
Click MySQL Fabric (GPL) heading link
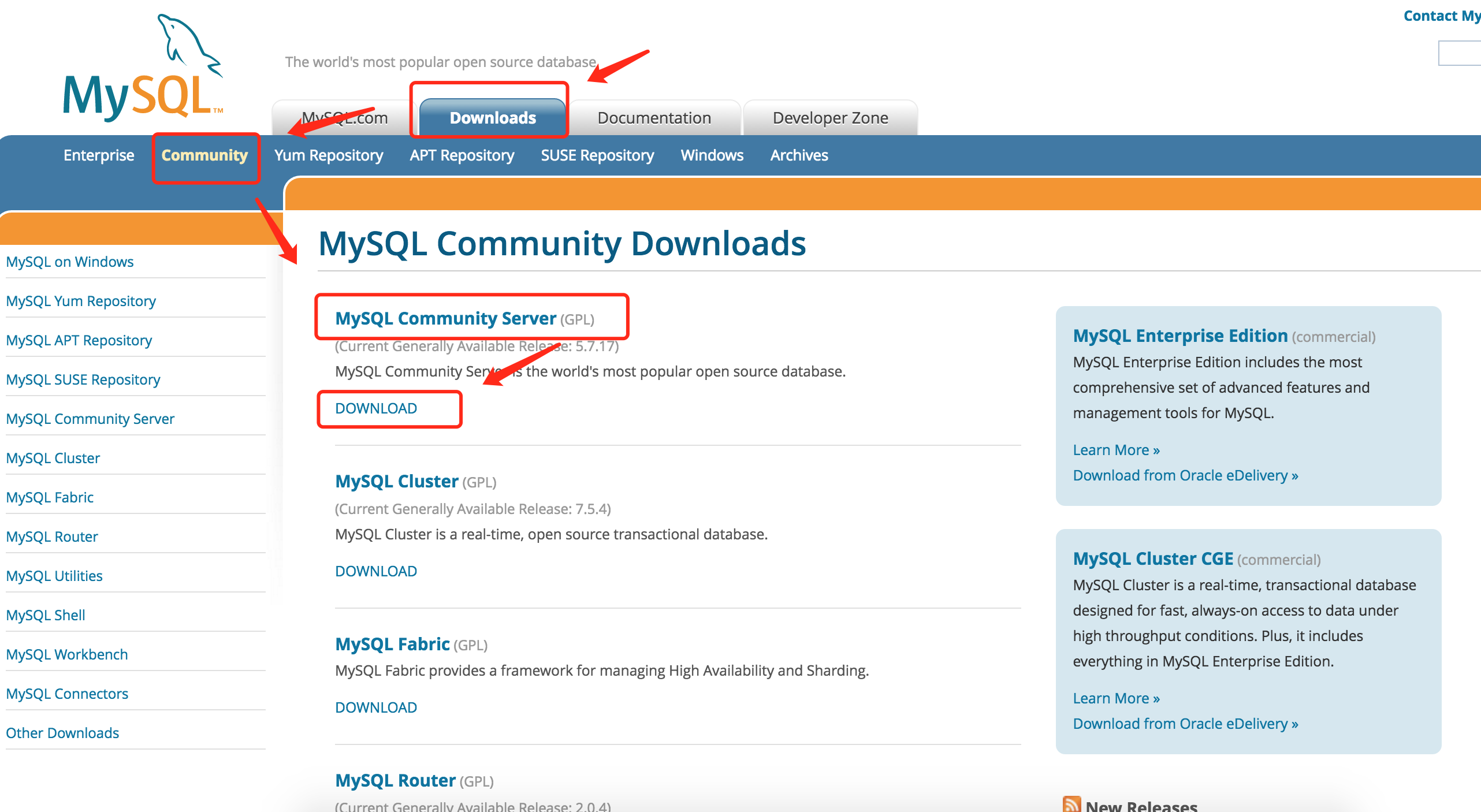(392, 644)
